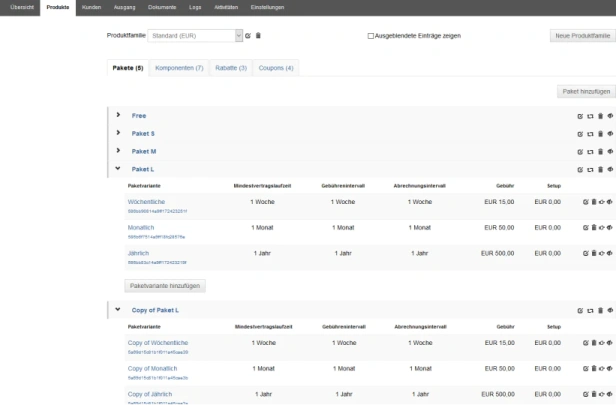Edit the Free package

point(580,116)
